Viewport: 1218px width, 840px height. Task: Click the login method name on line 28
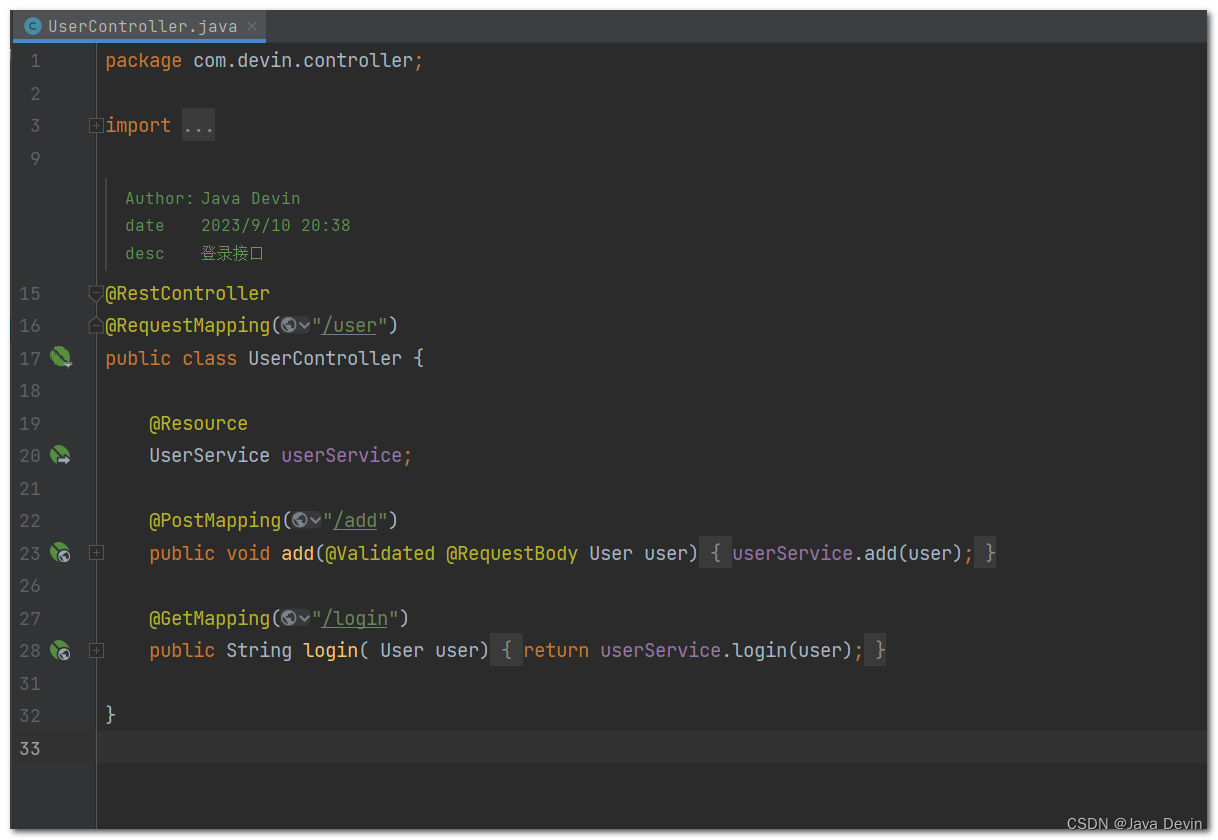[331, 650]
